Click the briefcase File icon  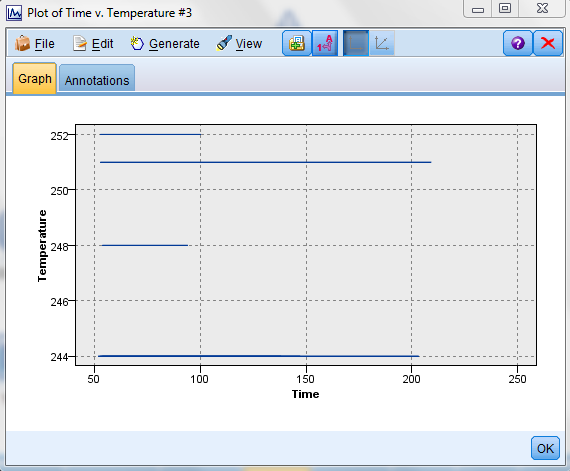click(x=22, y=44)
